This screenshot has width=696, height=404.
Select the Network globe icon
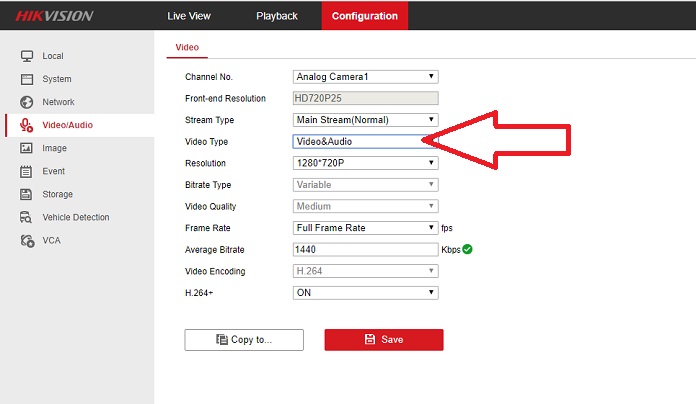coord(27,102)
